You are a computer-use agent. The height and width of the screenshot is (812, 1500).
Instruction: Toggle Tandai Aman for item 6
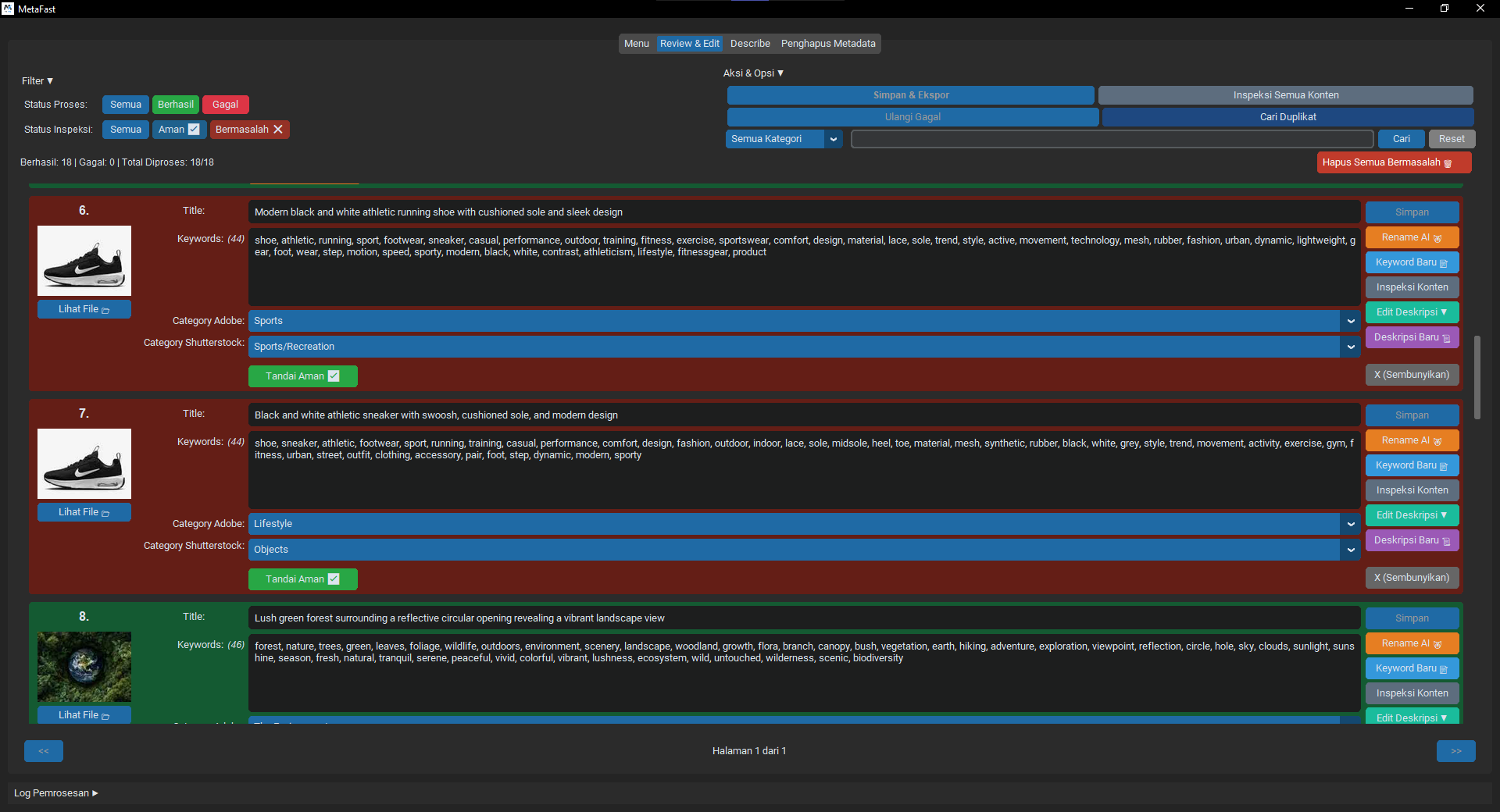click(x=302, y=376)
